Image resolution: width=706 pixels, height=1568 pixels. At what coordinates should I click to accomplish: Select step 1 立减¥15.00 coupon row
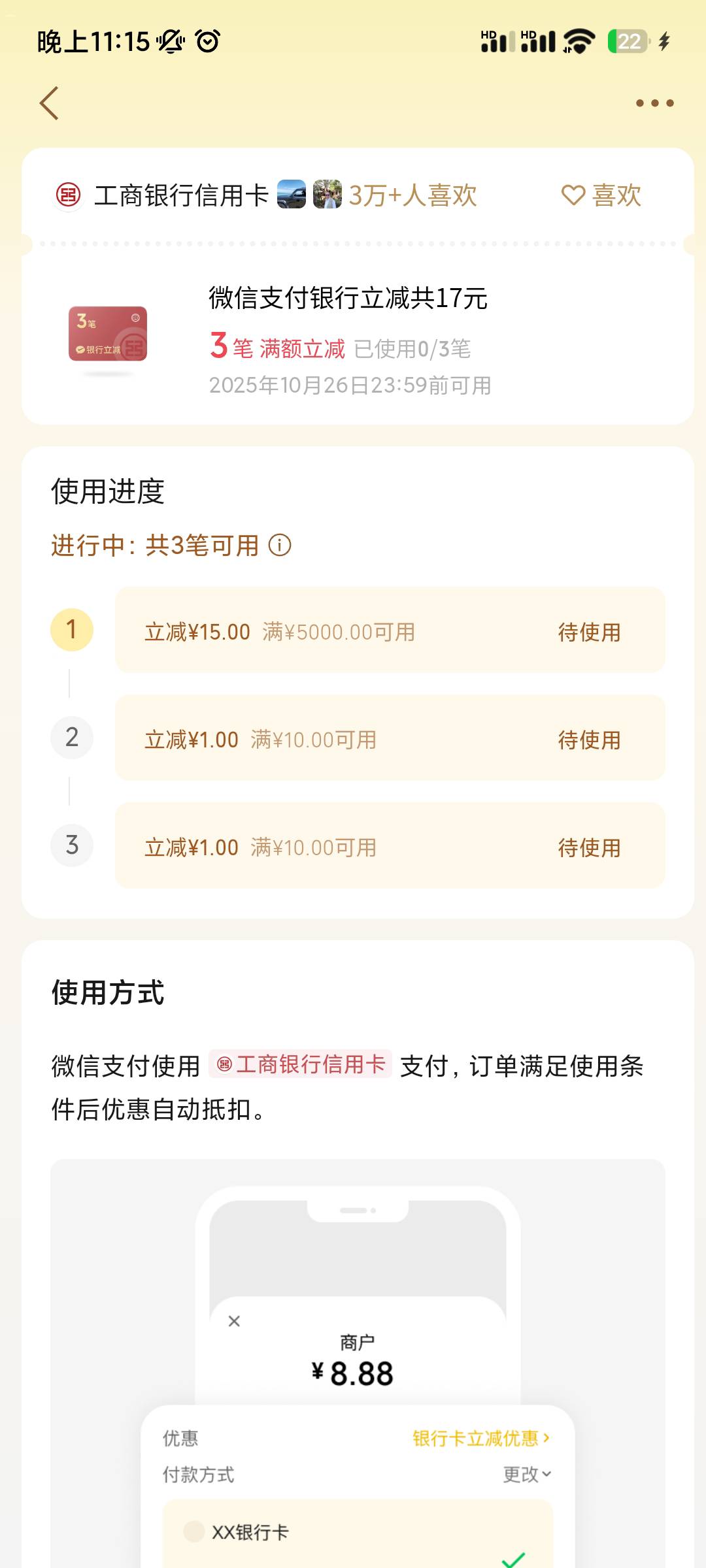coord(390,630)
